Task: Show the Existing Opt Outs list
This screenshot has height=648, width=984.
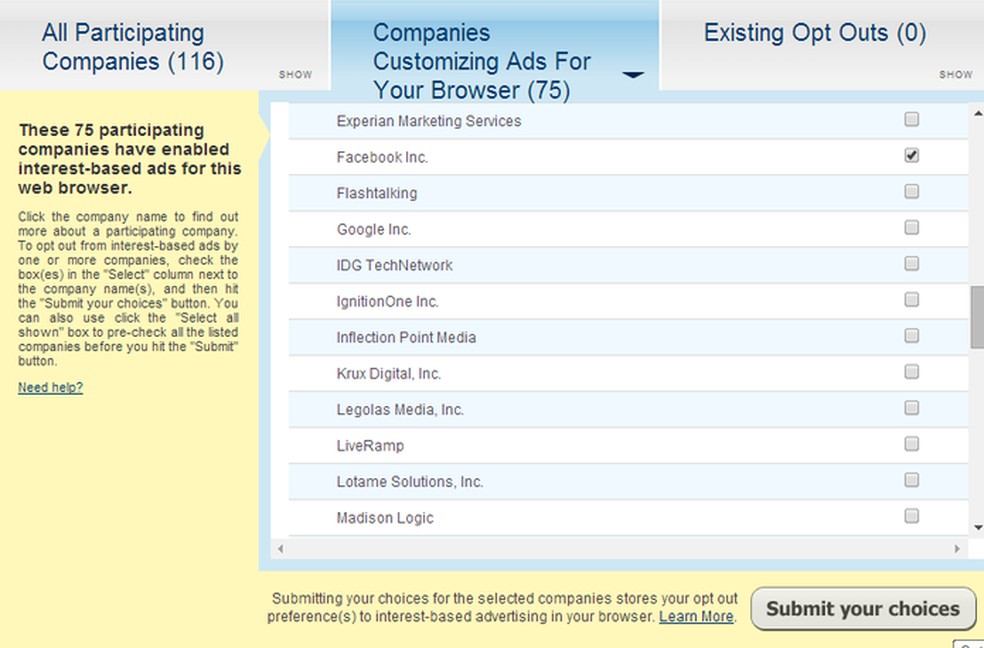Action: coord(956,75)
